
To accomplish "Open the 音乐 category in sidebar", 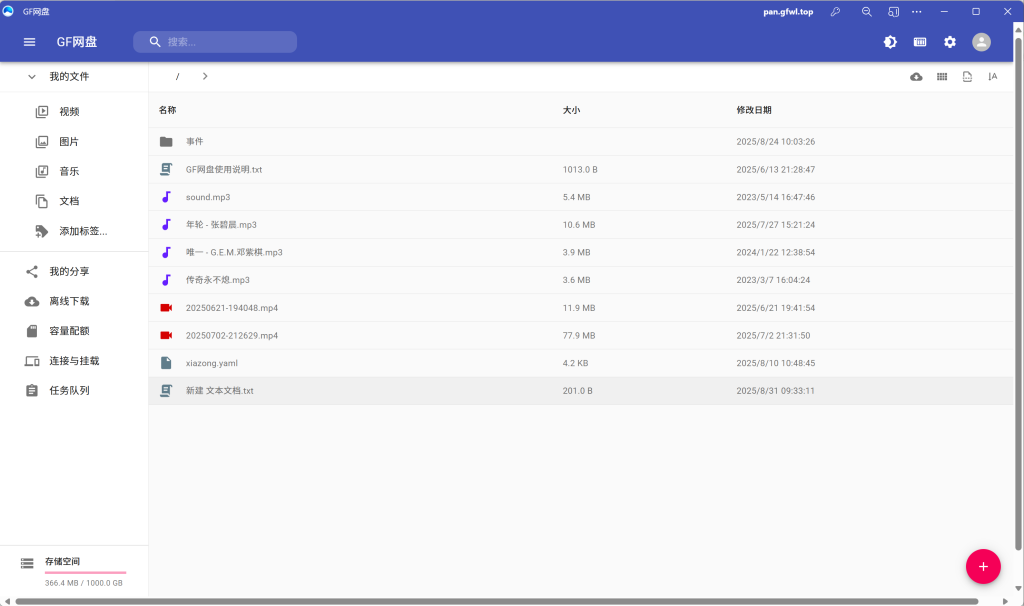I will coord(69,172).
